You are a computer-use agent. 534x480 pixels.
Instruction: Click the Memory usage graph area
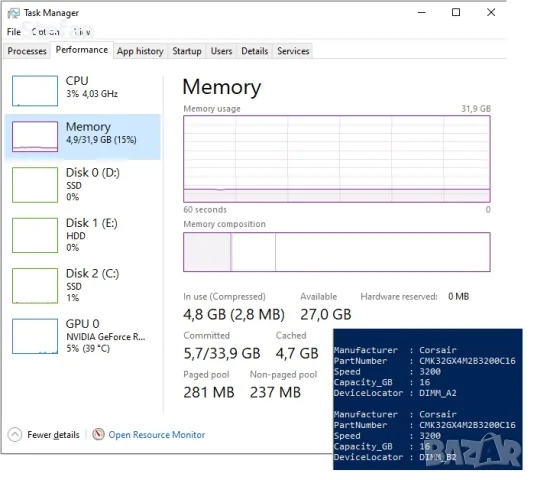337,159
